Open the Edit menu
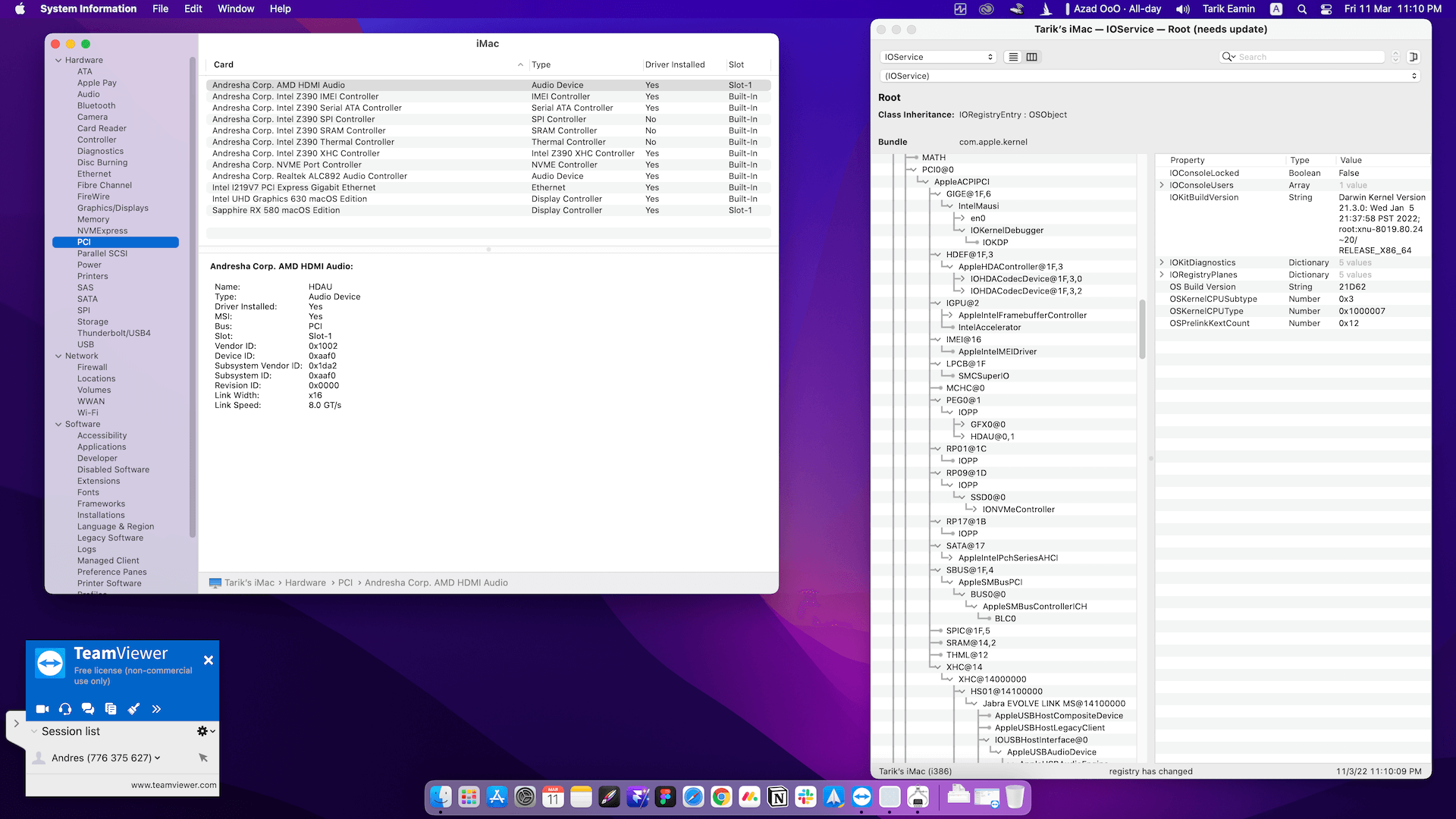The height and width of the screenshot is (819, 1456). pos(193,9)
